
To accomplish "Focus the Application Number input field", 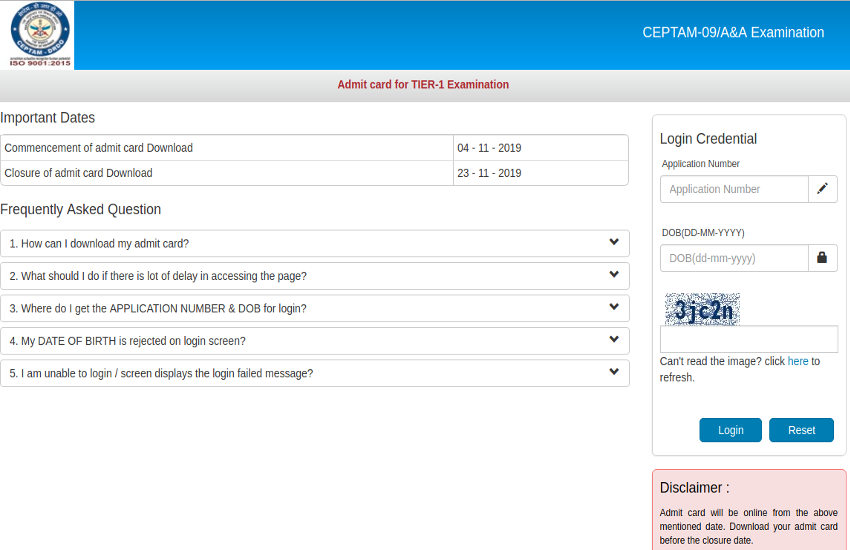I will (734, 189).
